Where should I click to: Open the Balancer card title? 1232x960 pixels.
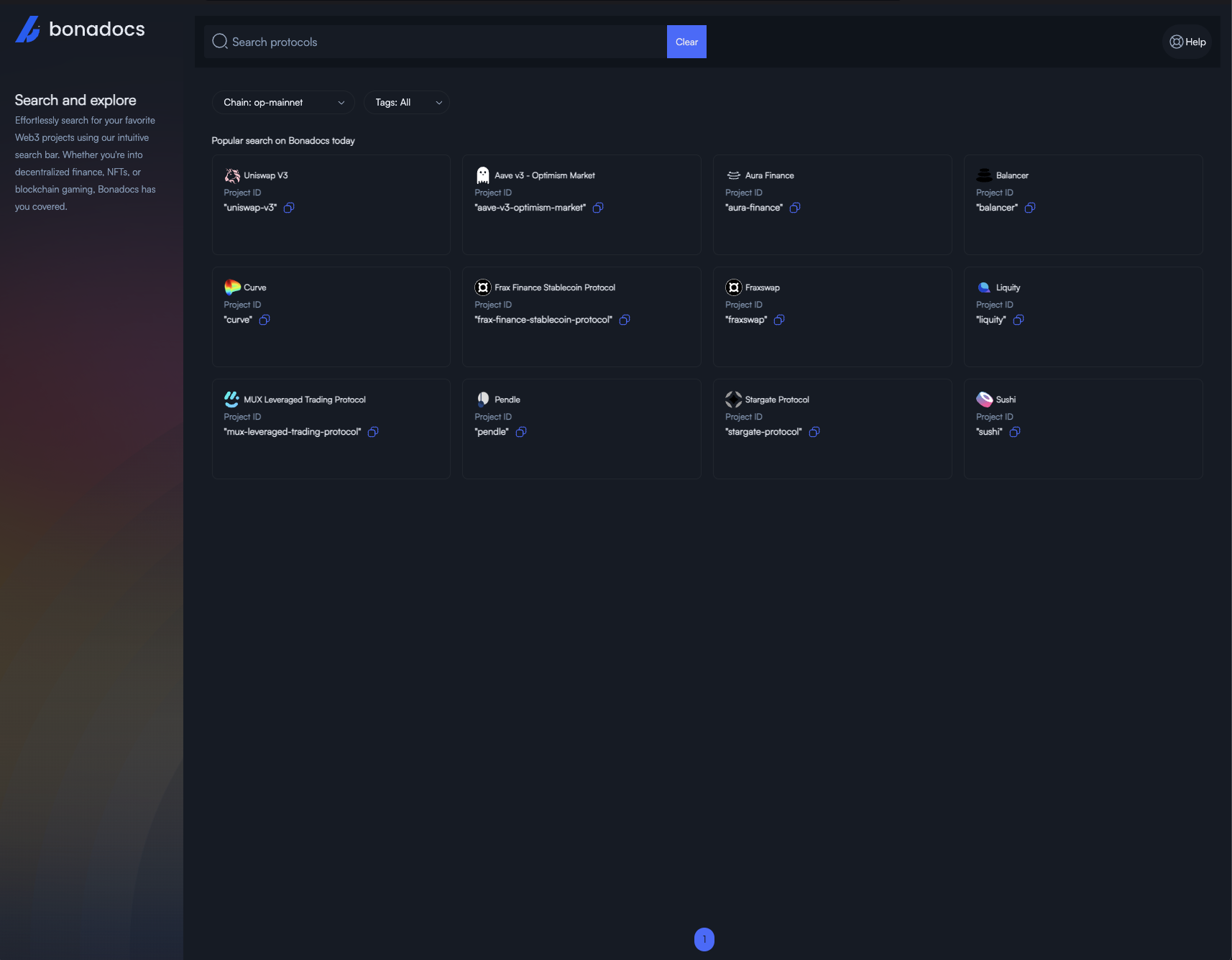(x=1012, y=175)
